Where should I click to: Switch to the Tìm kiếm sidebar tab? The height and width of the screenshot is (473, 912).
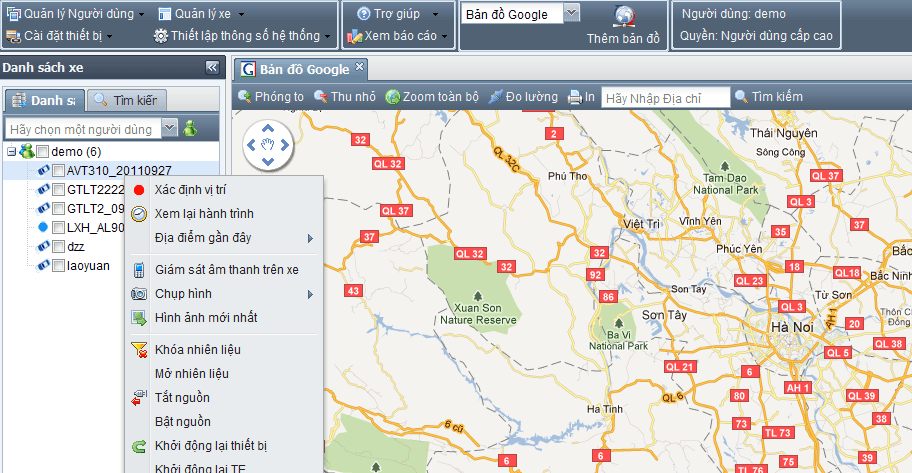point(127,101)
